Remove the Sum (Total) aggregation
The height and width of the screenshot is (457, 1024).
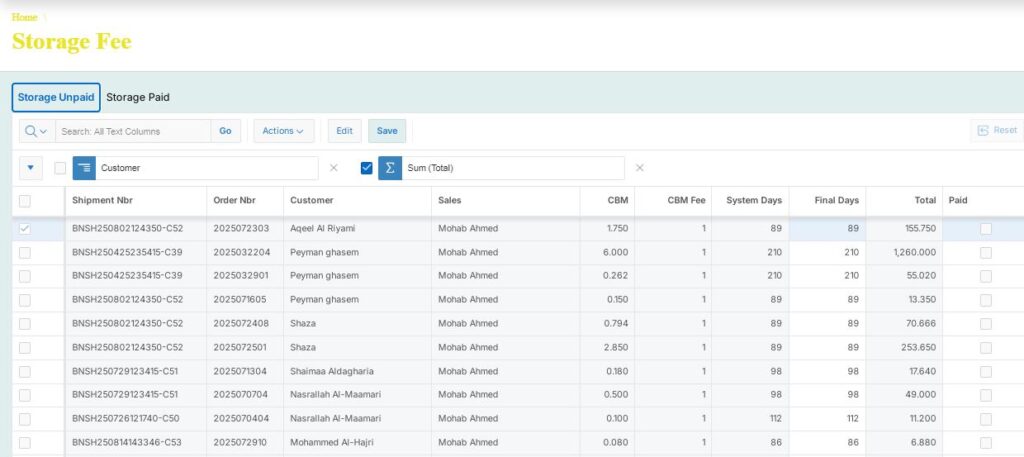tap(640, 168)
